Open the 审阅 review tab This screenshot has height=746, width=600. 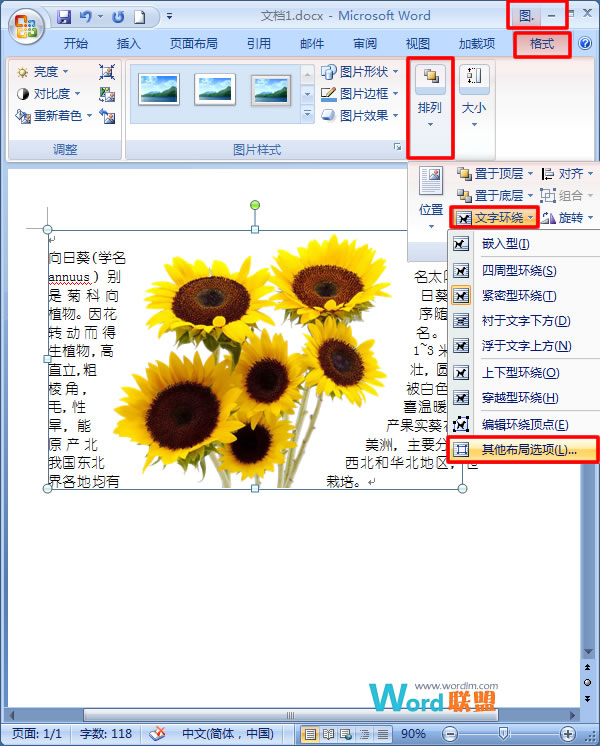[x=365, y=44]
